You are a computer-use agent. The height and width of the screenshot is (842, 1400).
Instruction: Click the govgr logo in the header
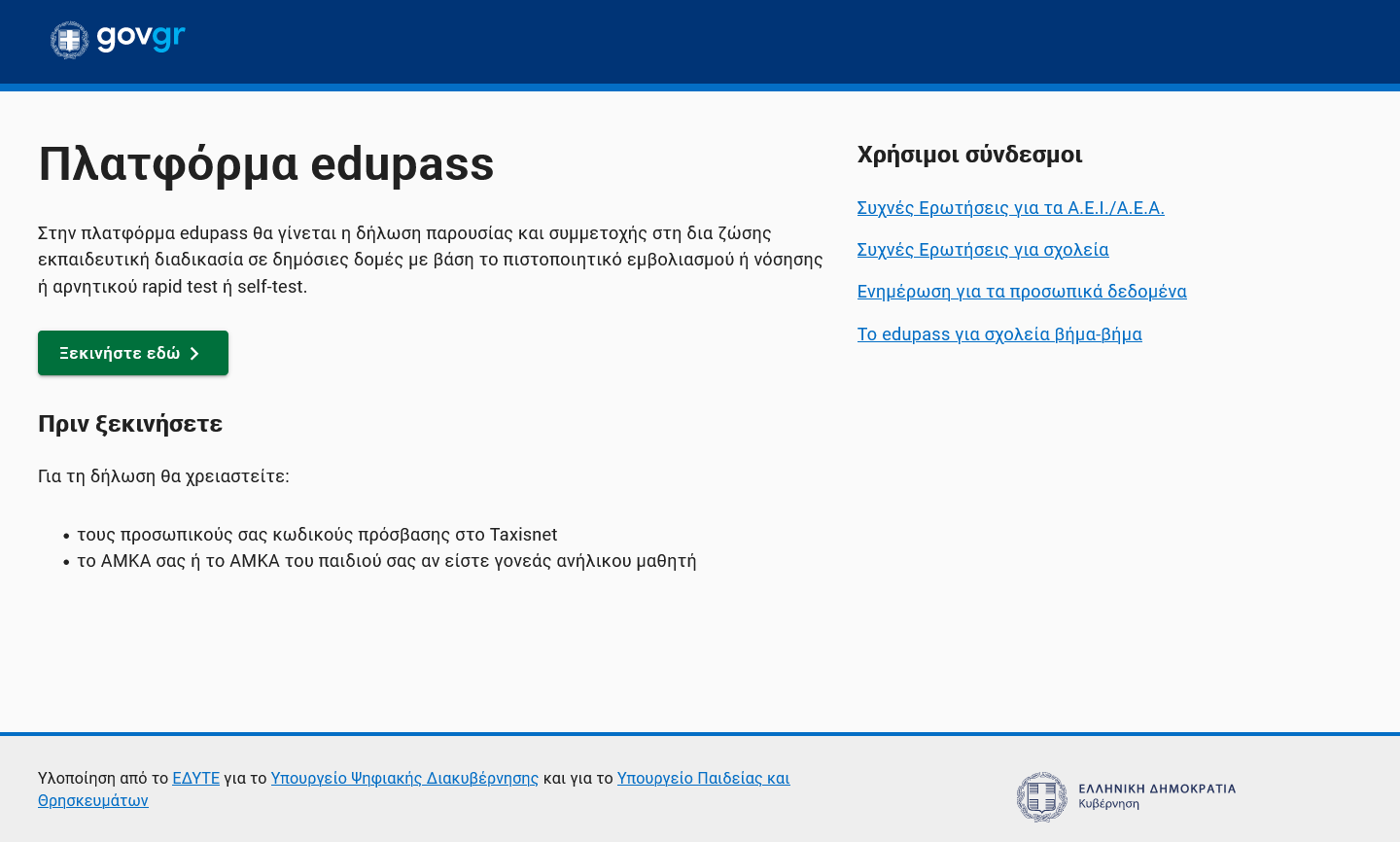(x=118, y=40)
